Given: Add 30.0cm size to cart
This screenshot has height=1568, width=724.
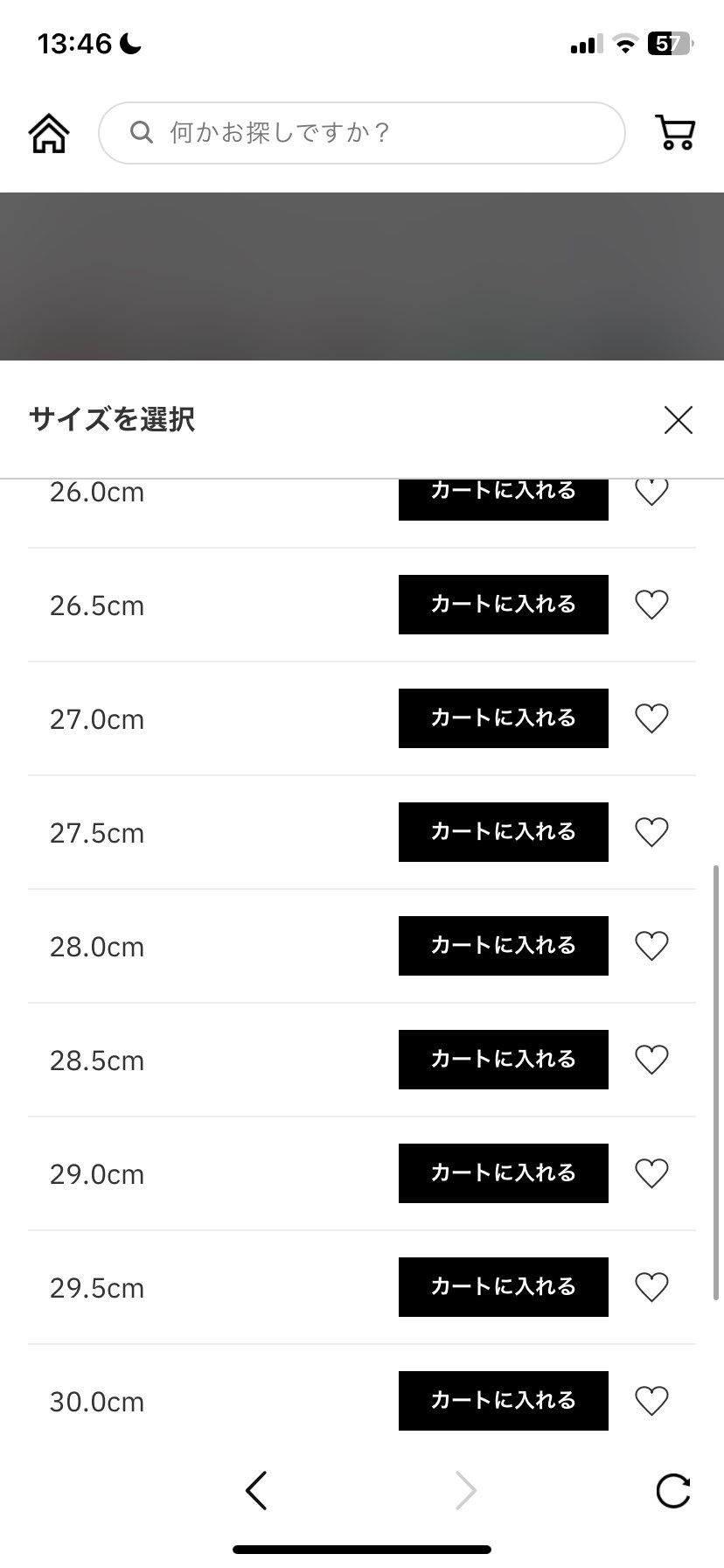Looking at the screenshot, I should (x=504, y=1401).
